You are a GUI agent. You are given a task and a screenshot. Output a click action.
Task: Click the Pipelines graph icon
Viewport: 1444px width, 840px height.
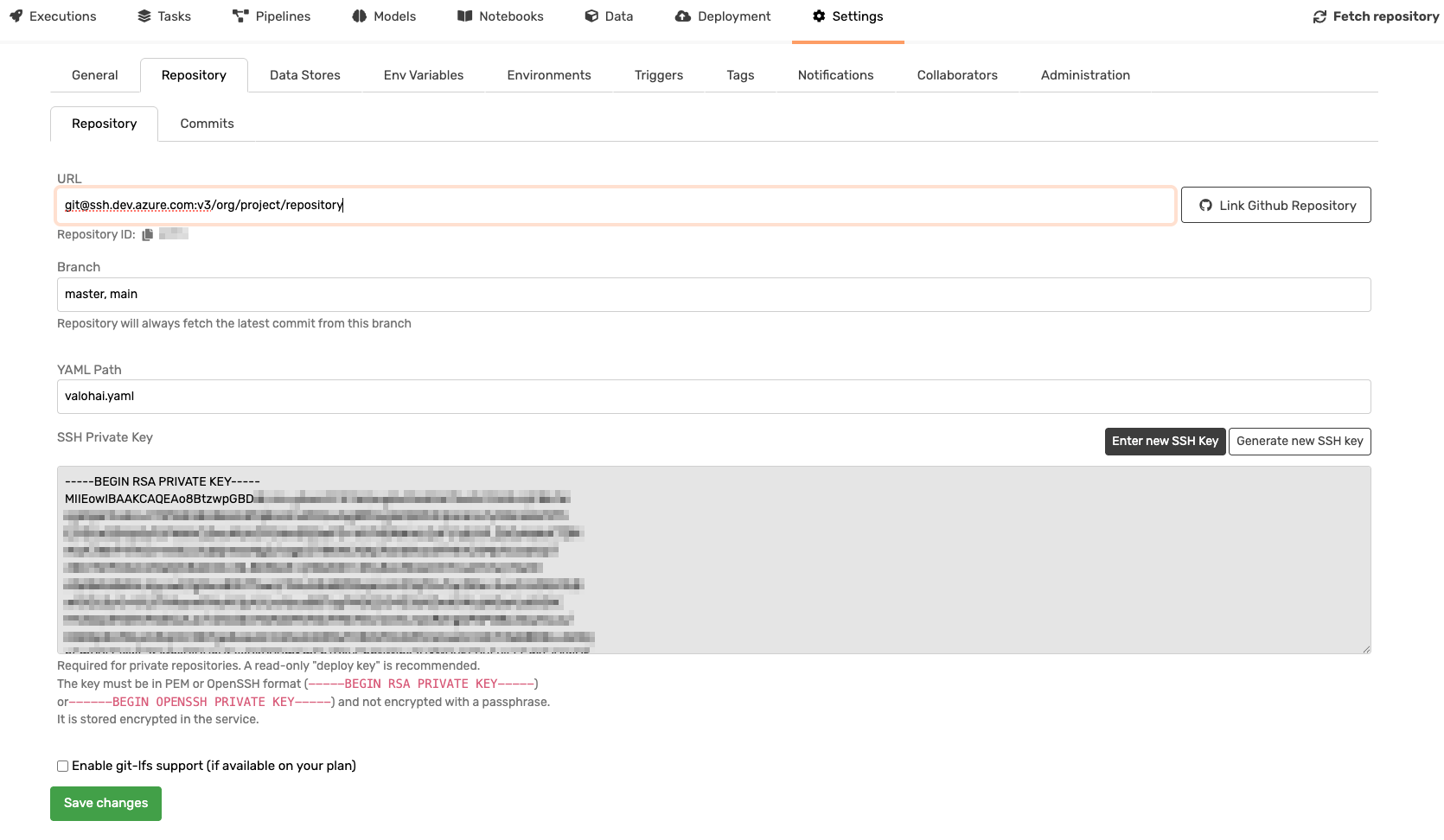[240, 16]
